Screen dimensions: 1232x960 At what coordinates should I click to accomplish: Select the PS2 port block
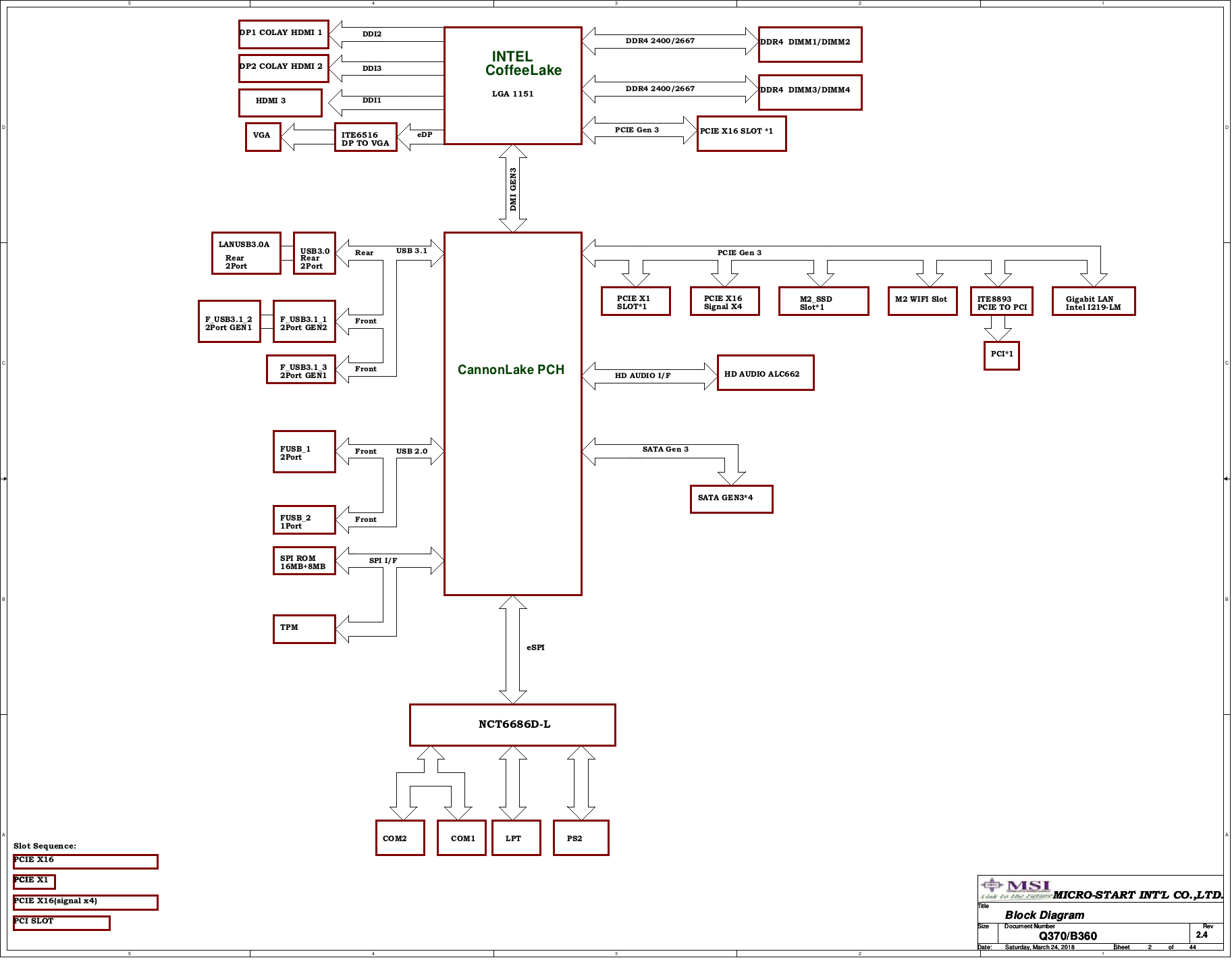tap(581, 838)
